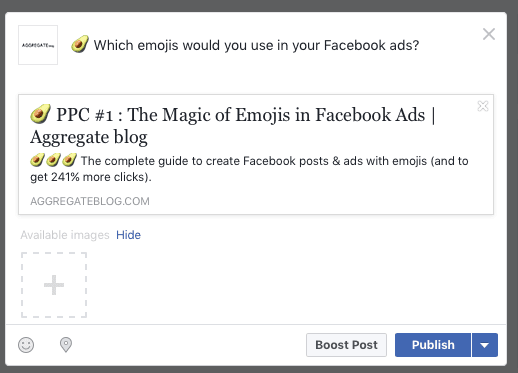Add a location with the pin icon
Viewport: 518px width, 373px height.
(x=66, y=345)
